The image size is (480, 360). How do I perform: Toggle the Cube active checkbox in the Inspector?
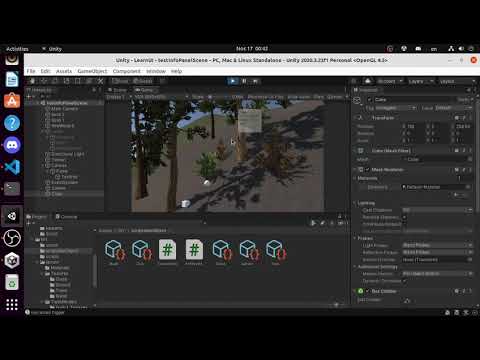coord(369,99)
